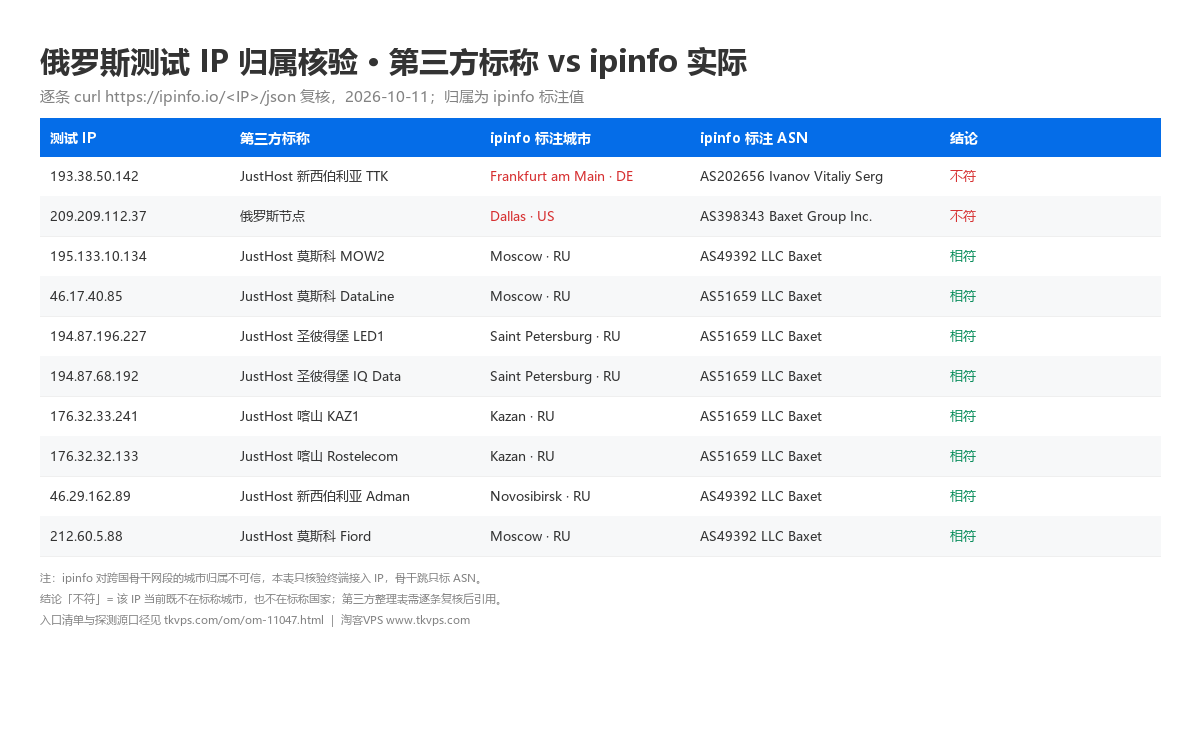Select the IP 209.209.112.37
Viewport: 1200px width, 736px height.
98,216
